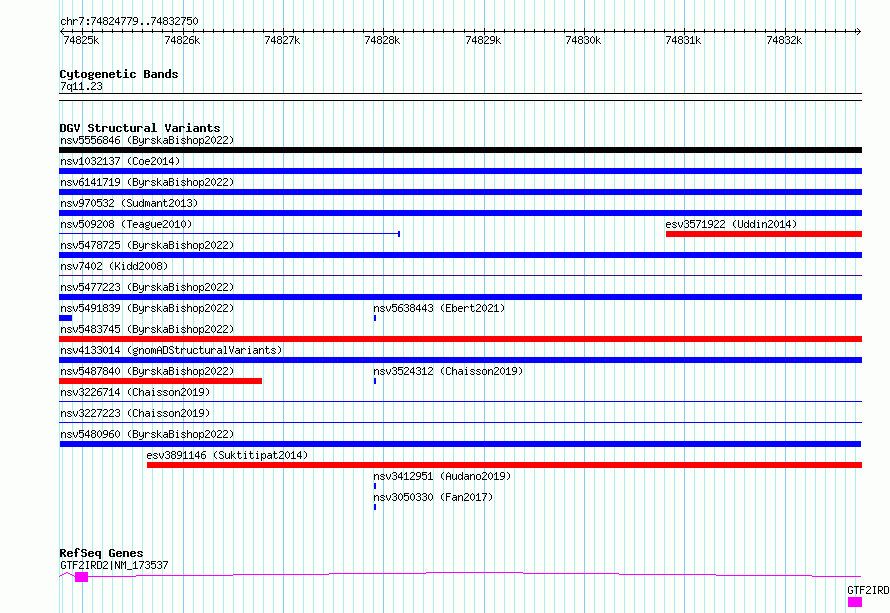Open esv3891146 (Suktitipat2014) variant label

point(227,455)
